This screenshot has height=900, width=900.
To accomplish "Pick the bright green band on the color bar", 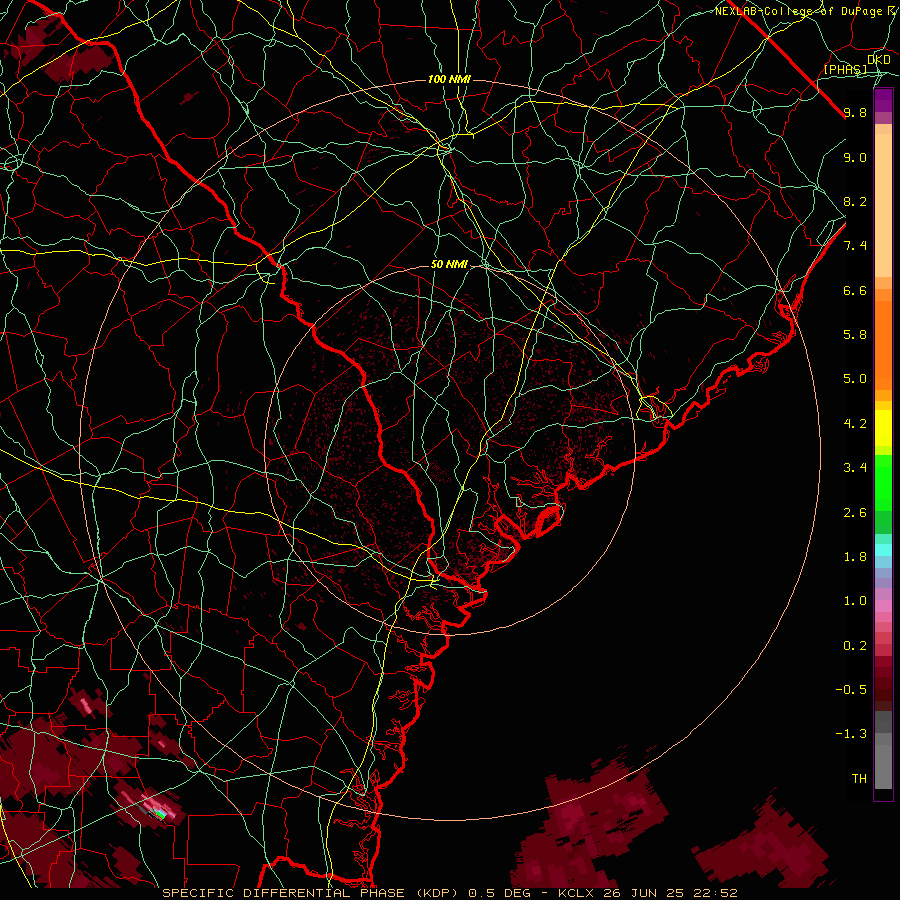I will [883, 482].
